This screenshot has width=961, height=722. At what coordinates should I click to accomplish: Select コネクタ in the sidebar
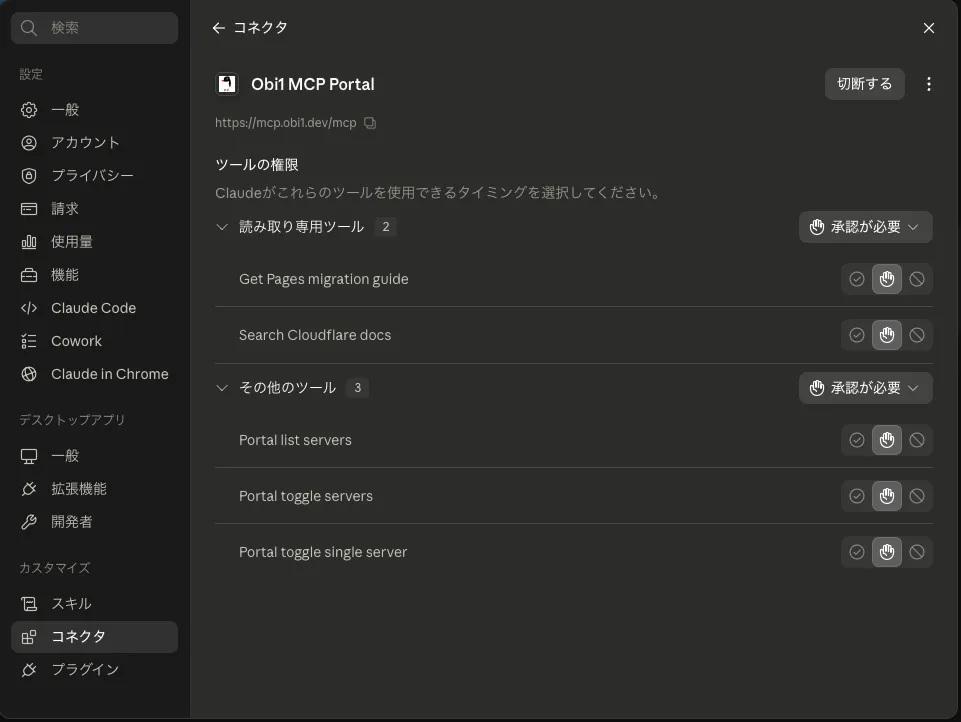pyautogui.click(x=94, y=637)
